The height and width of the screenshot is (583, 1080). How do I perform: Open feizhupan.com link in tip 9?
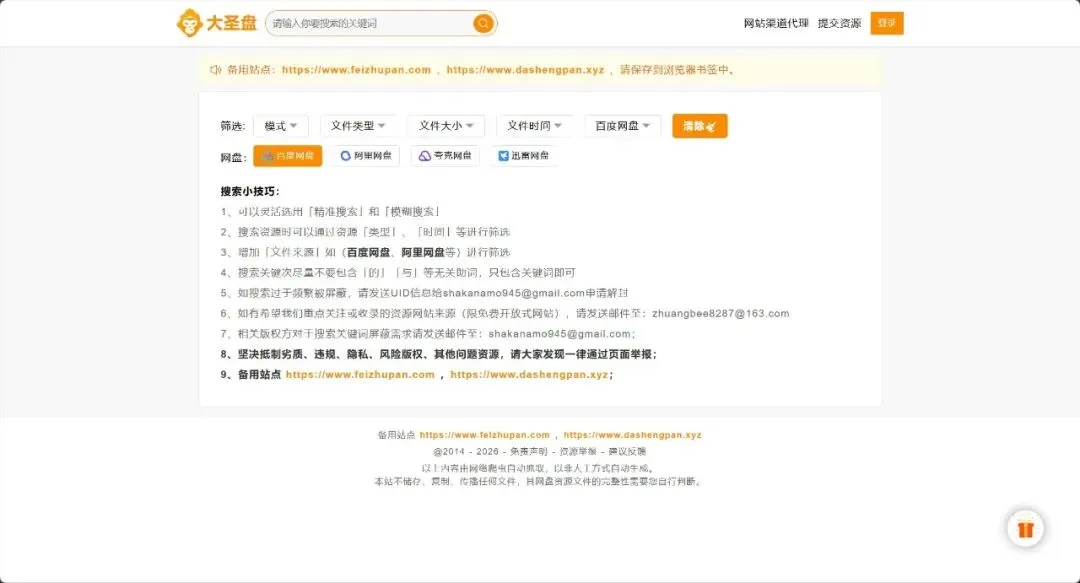point(360,374)
